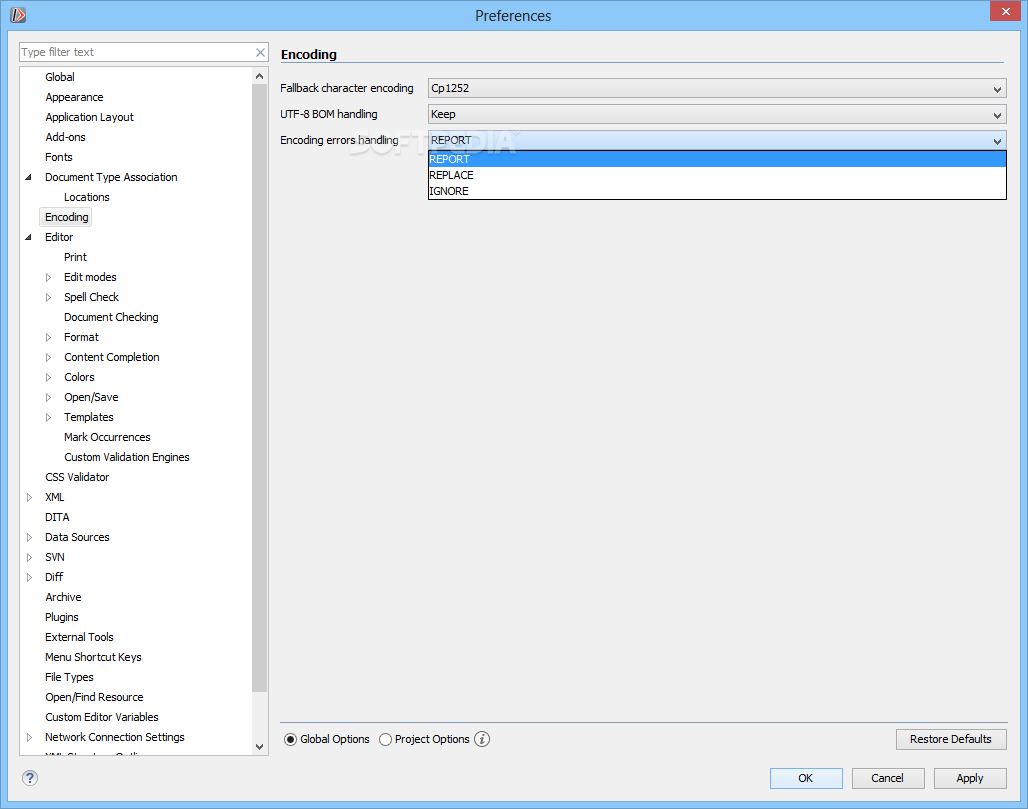Expand the Open/Save node

[48, 397]
